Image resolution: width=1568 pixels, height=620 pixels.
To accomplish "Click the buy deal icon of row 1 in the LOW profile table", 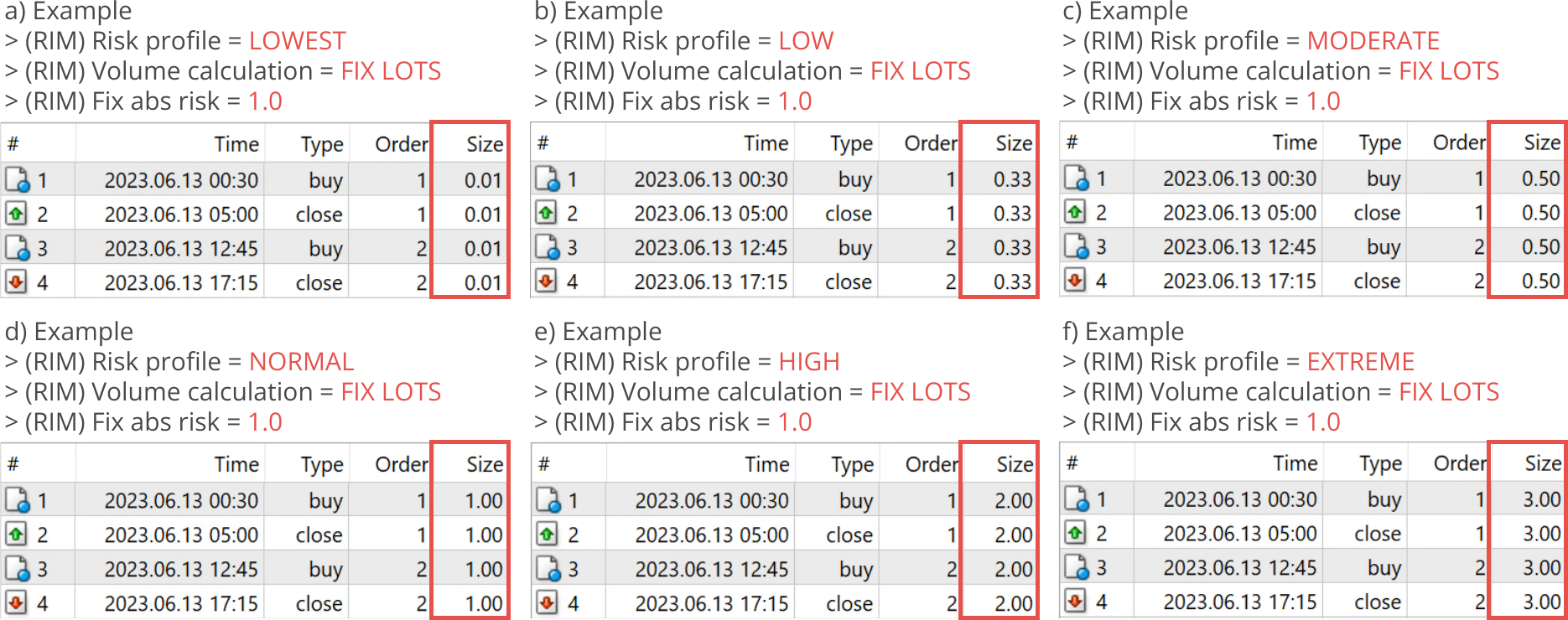I will tap(548, 178).
